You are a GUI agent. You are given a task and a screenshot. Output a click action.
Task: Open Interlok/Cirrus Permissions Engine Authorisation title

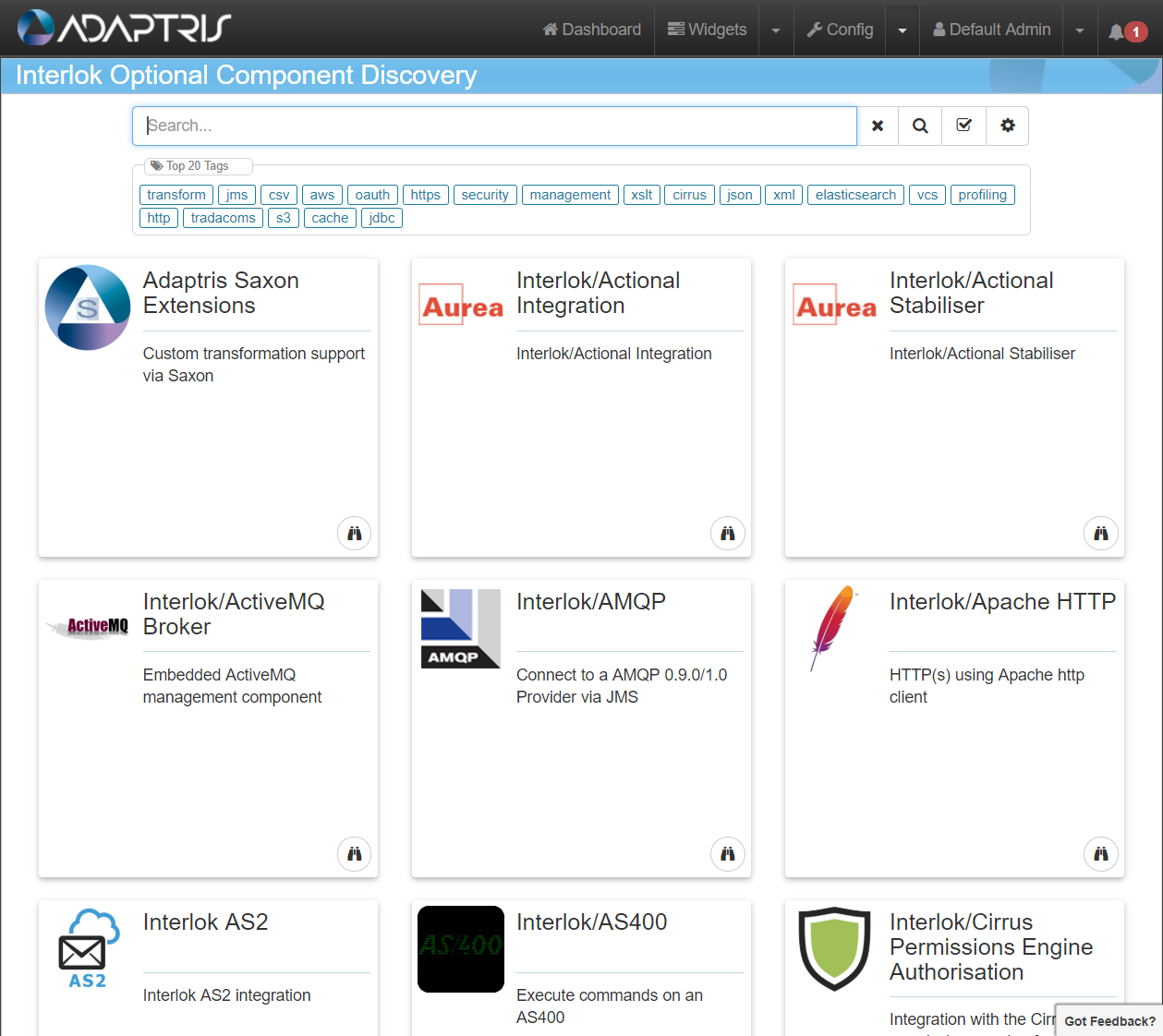(x=991, y=947)
